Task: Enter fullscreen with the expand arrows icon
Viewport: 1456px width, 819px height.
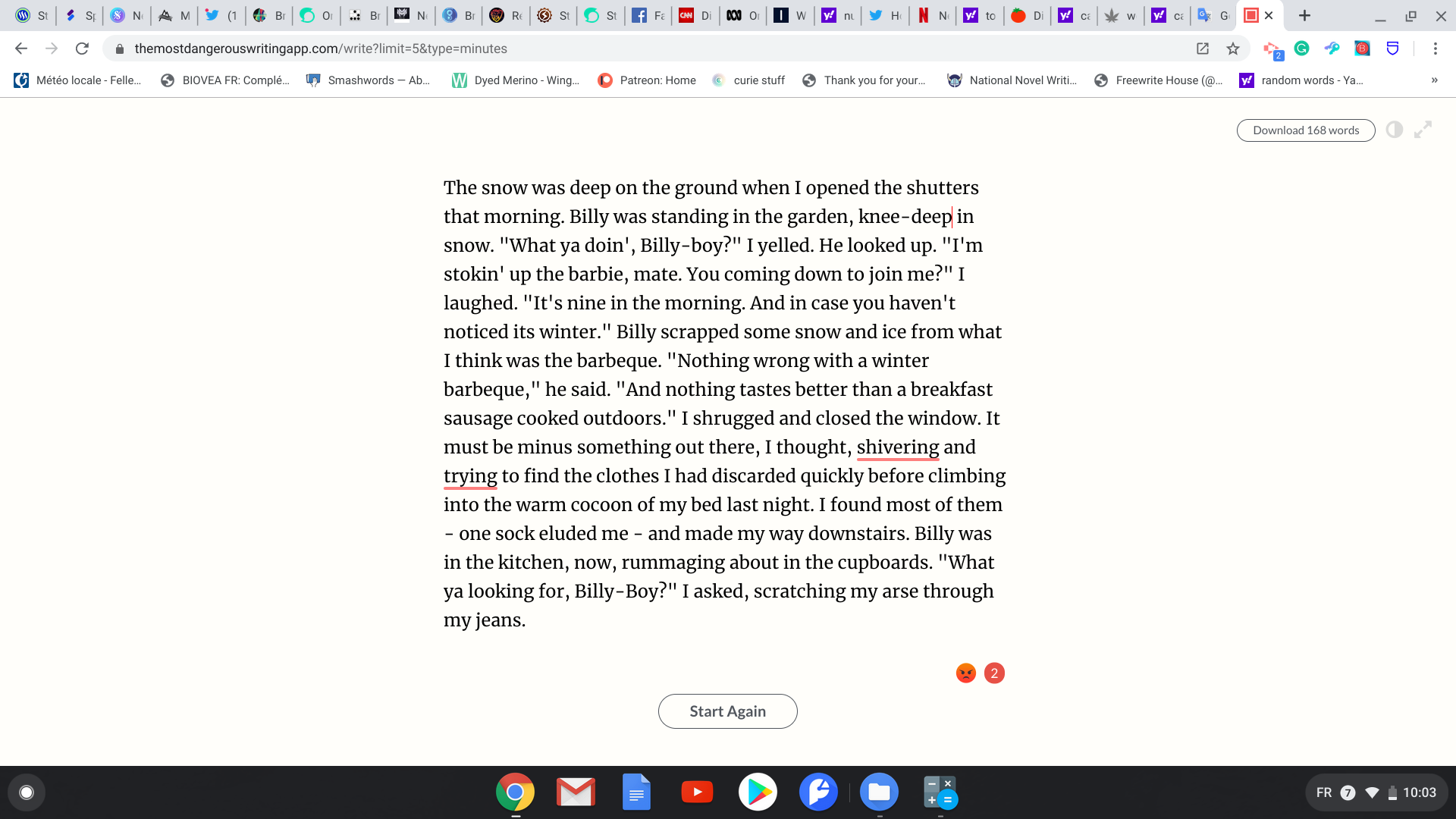Action: (x=1423, y=130)
